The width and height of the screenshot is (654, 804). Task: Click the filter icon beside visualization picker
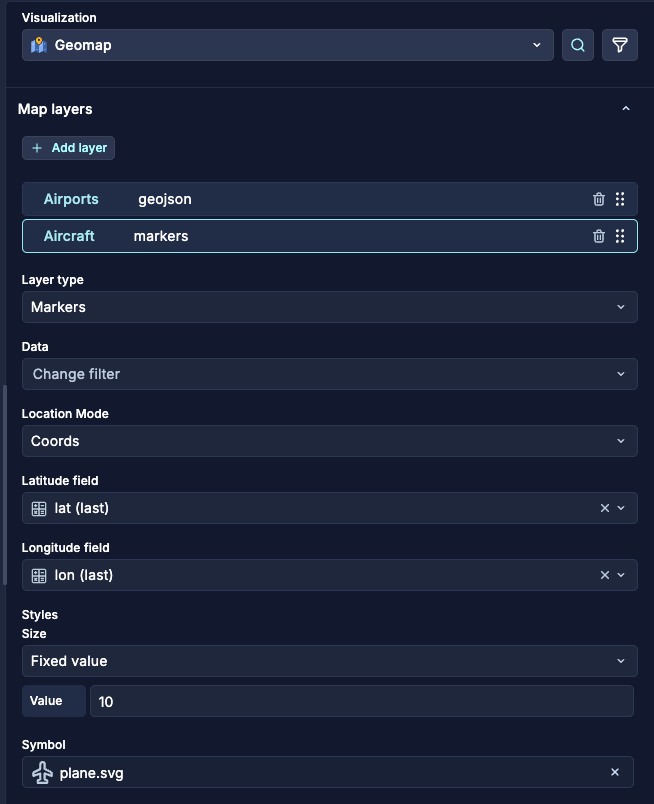coord(619,44)
